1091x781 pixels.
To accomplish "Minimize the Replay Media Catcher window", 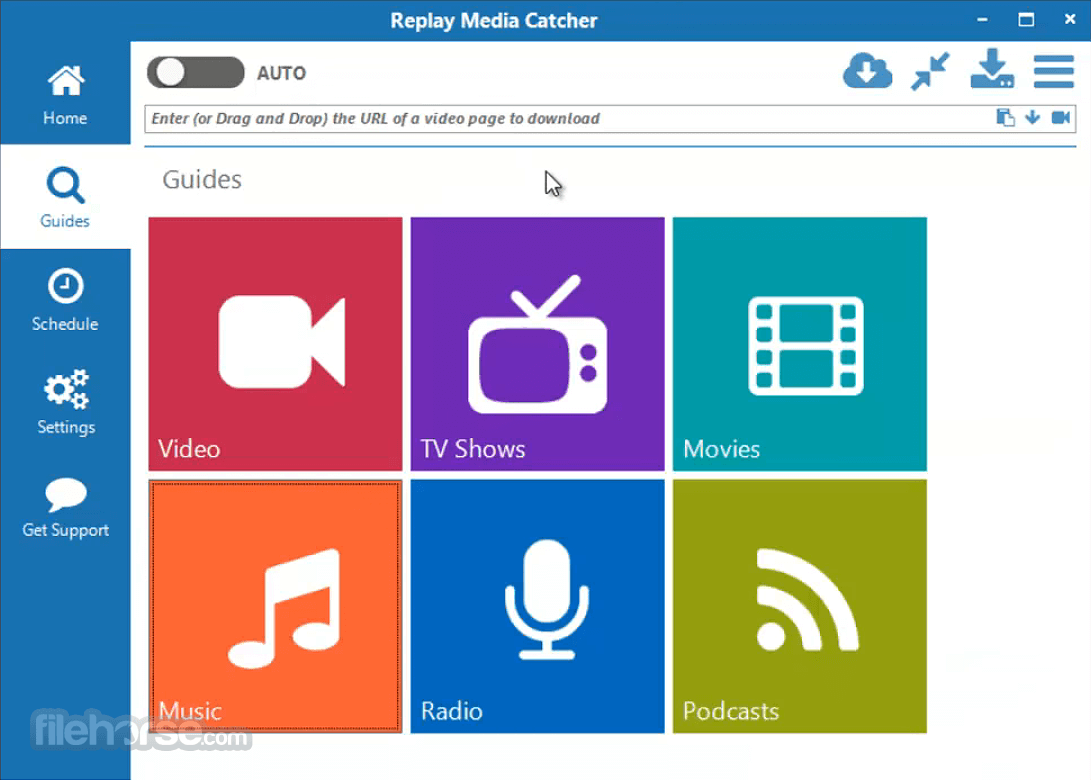I will point(982,20).
